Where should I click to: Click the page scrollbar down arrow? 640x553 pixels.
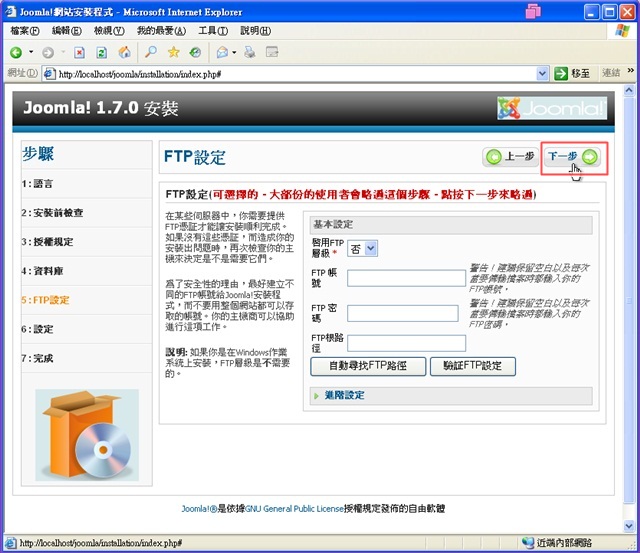[x=629, y=526]
